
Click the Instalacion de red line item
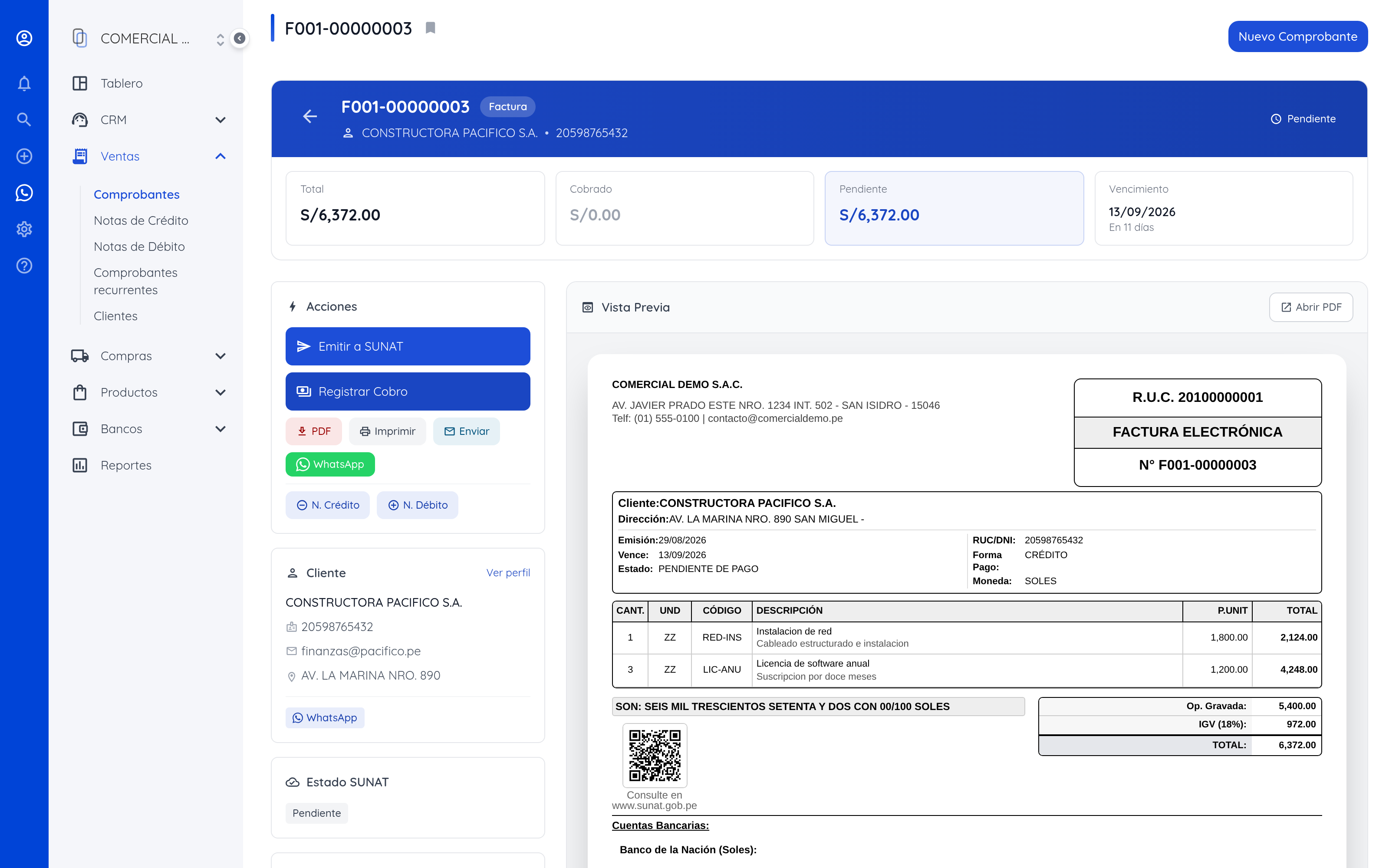[x=967, y=637]
